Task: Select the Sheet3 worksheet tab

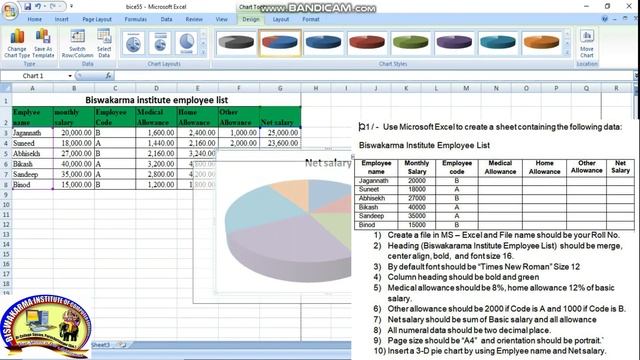Action: (x=100, y=345)
